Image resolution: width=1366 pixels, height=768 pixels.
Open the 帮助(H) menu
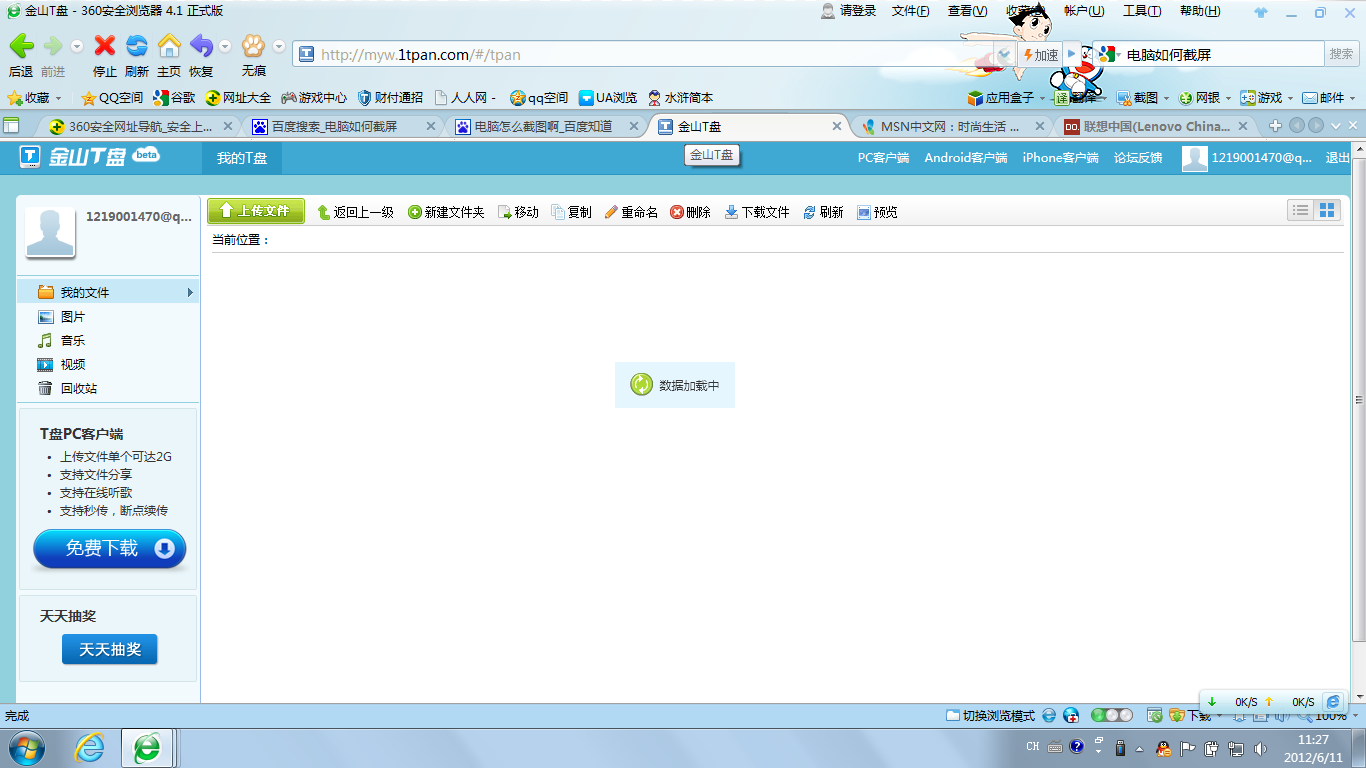(1200, 11)
